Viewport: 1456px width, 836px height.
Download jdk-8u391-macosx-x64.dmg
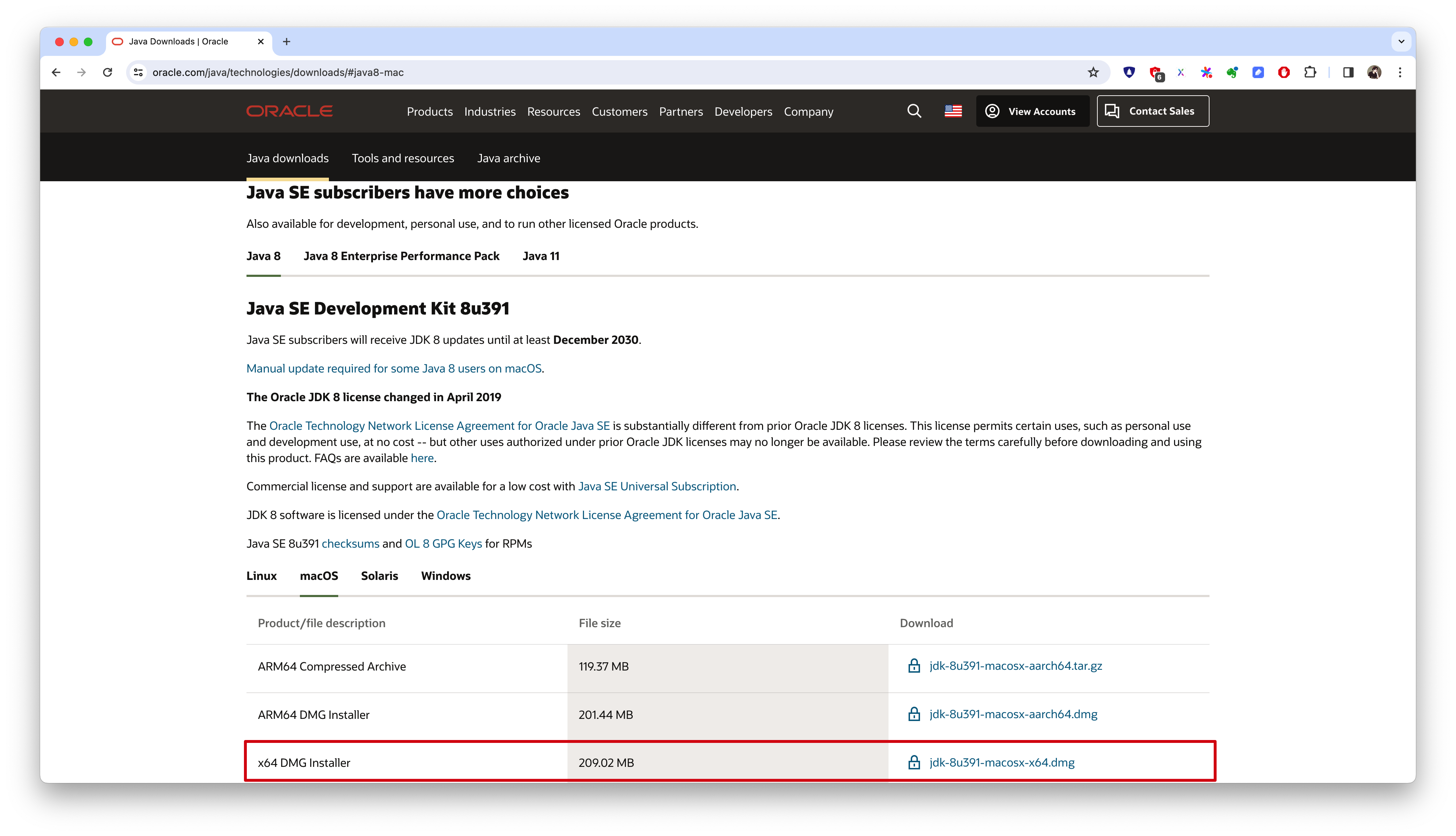[1001, 763]
